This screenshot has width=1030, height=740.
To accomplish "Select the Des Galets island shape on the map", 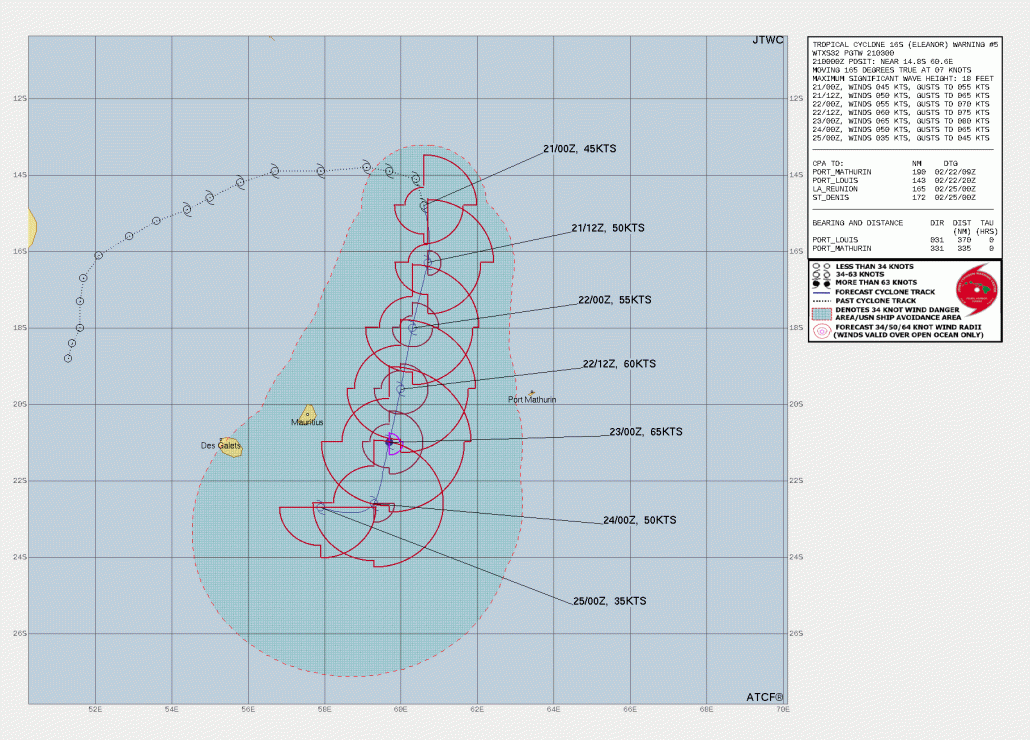I will [231, 446].
